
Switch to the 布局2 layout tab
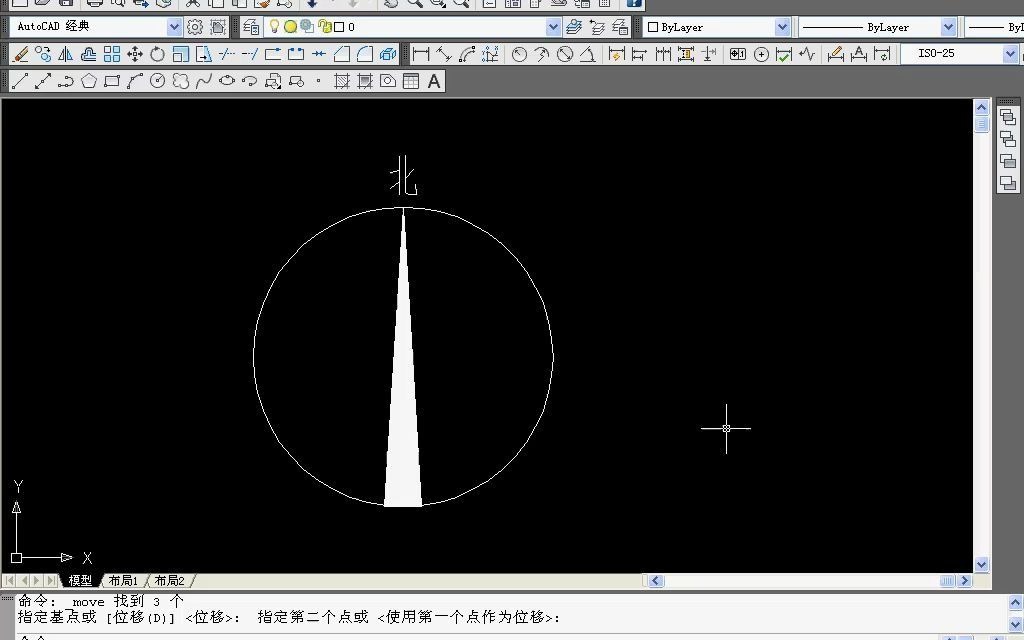(169, 580)
